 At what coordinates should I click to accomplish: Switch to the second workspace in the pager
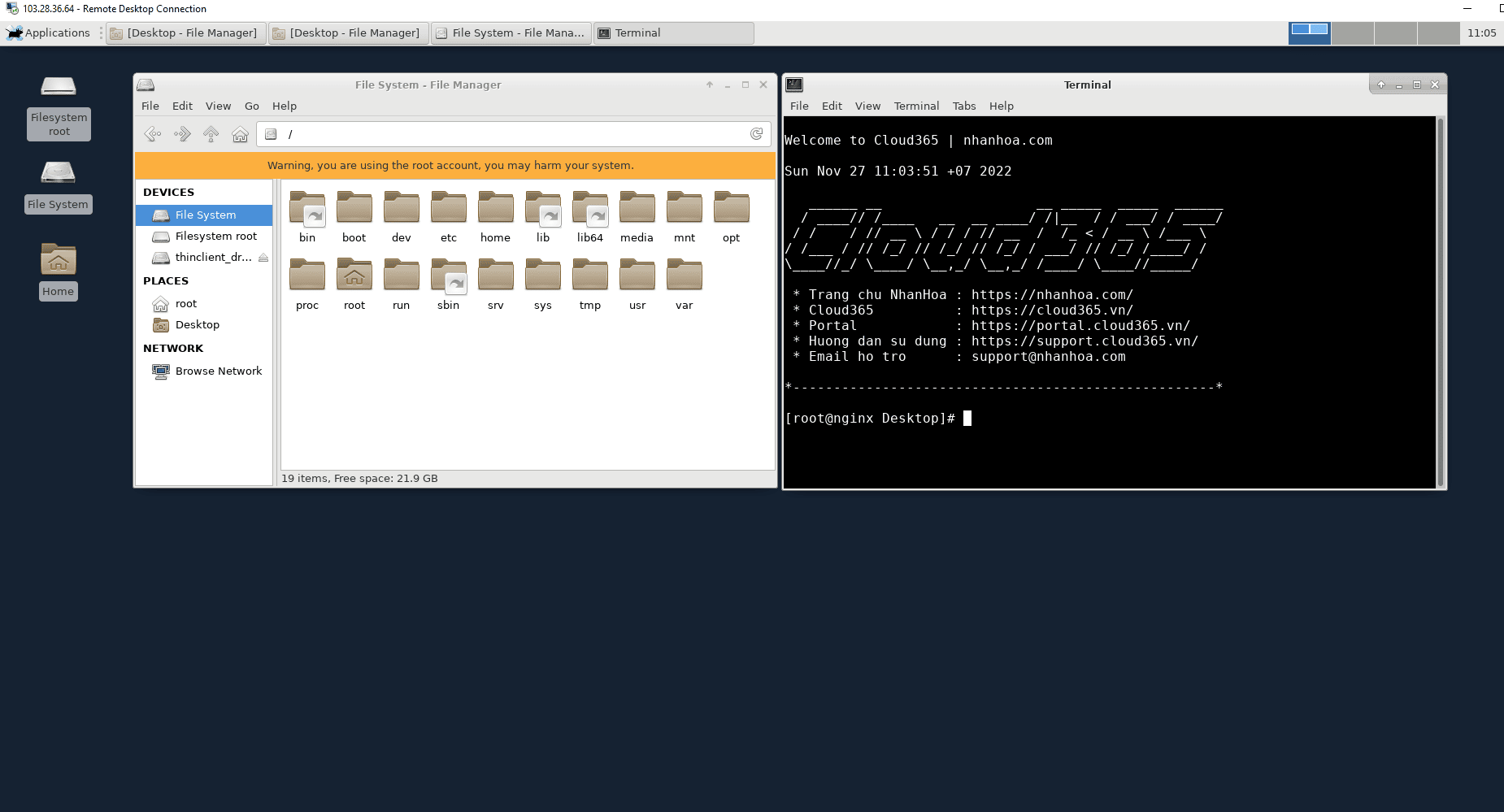pos(1351,33)
